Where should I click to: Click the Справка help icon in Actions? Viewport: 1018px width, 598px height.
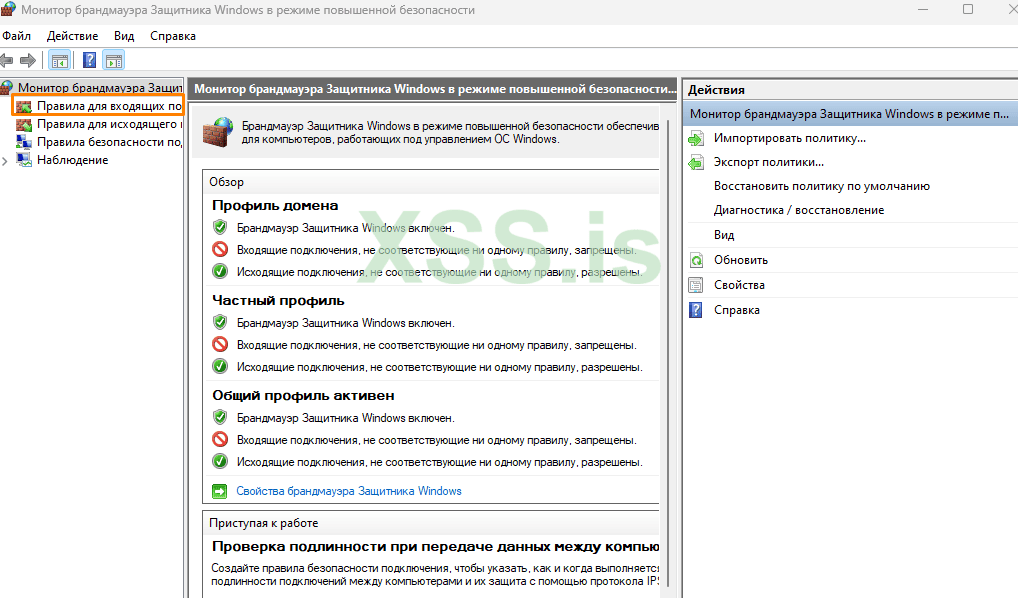(696, 310)
